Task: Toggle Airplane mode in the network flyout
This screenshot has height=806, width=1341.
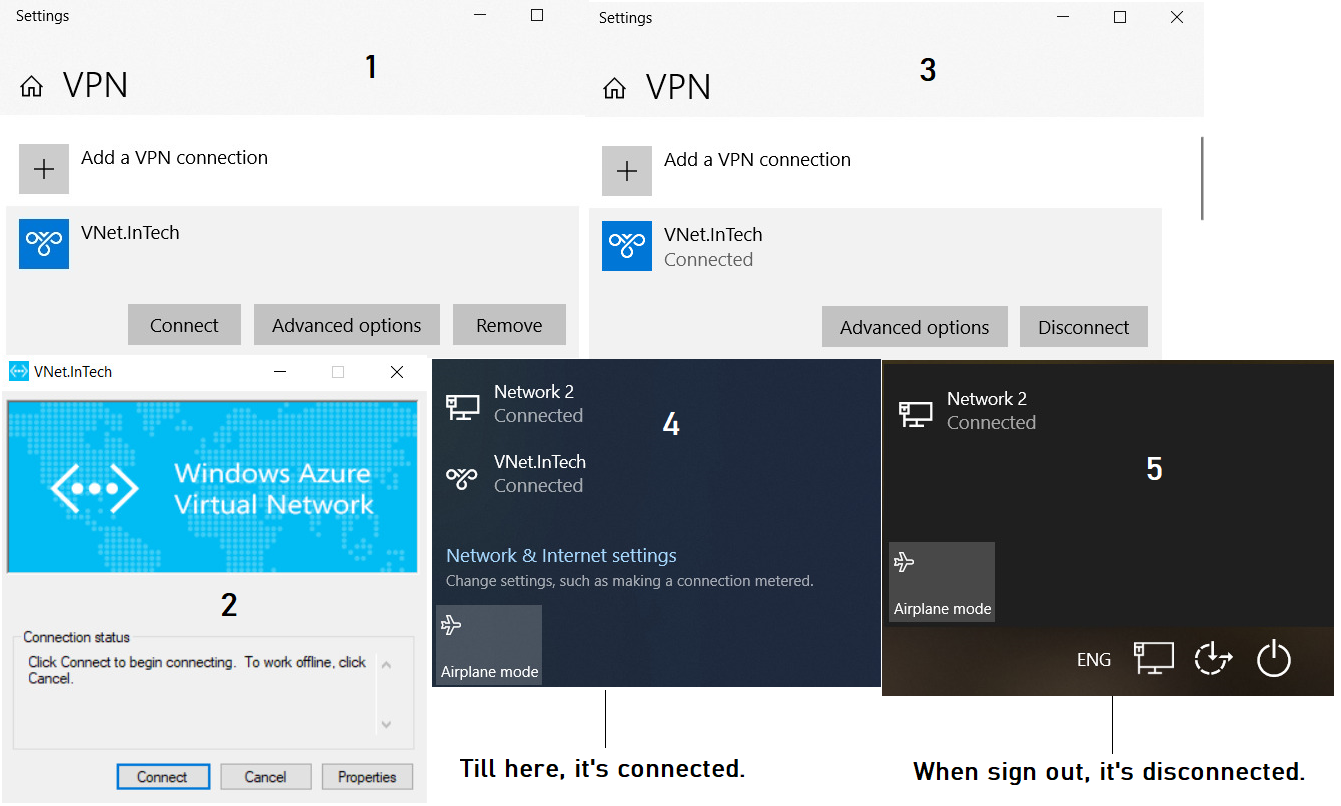Action: coord(488,644)
